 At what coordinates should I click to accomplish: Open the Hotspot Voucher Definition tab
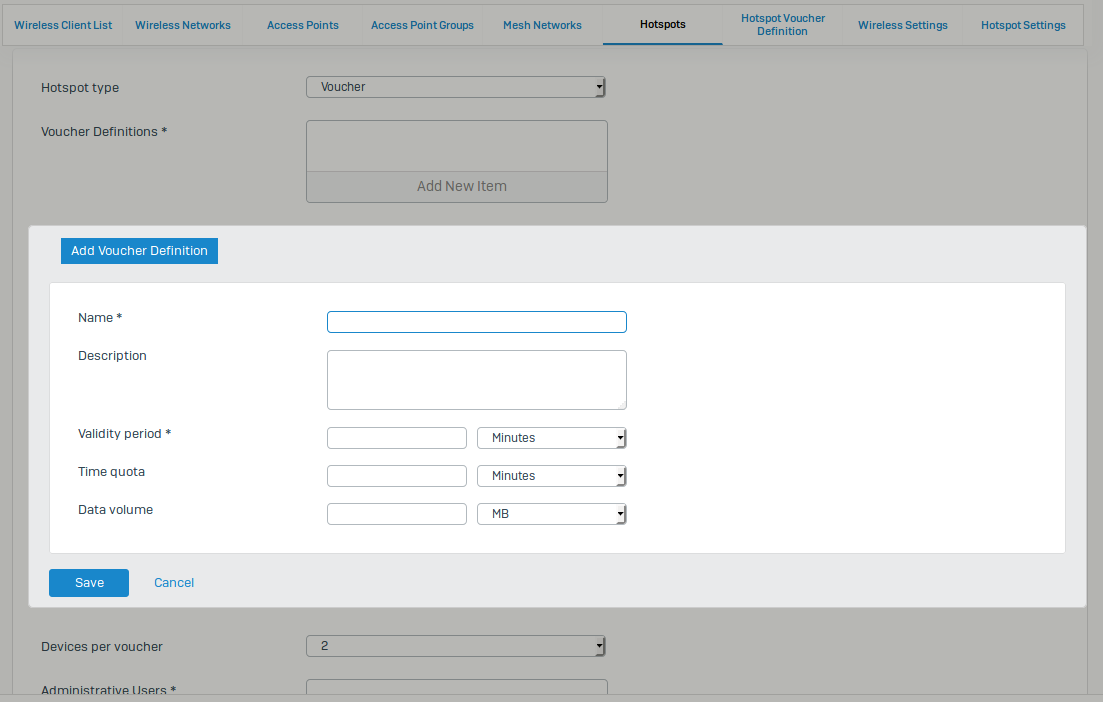[783, 25]
